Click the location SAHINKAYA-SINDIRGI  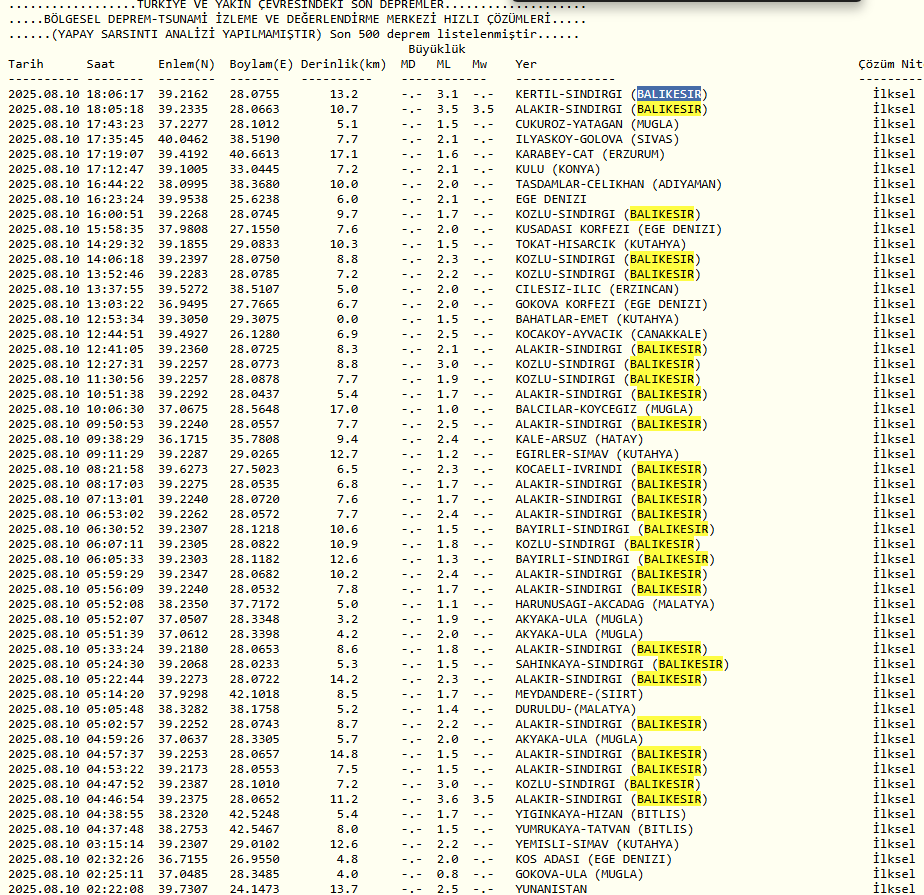click(x=579, y=664)
